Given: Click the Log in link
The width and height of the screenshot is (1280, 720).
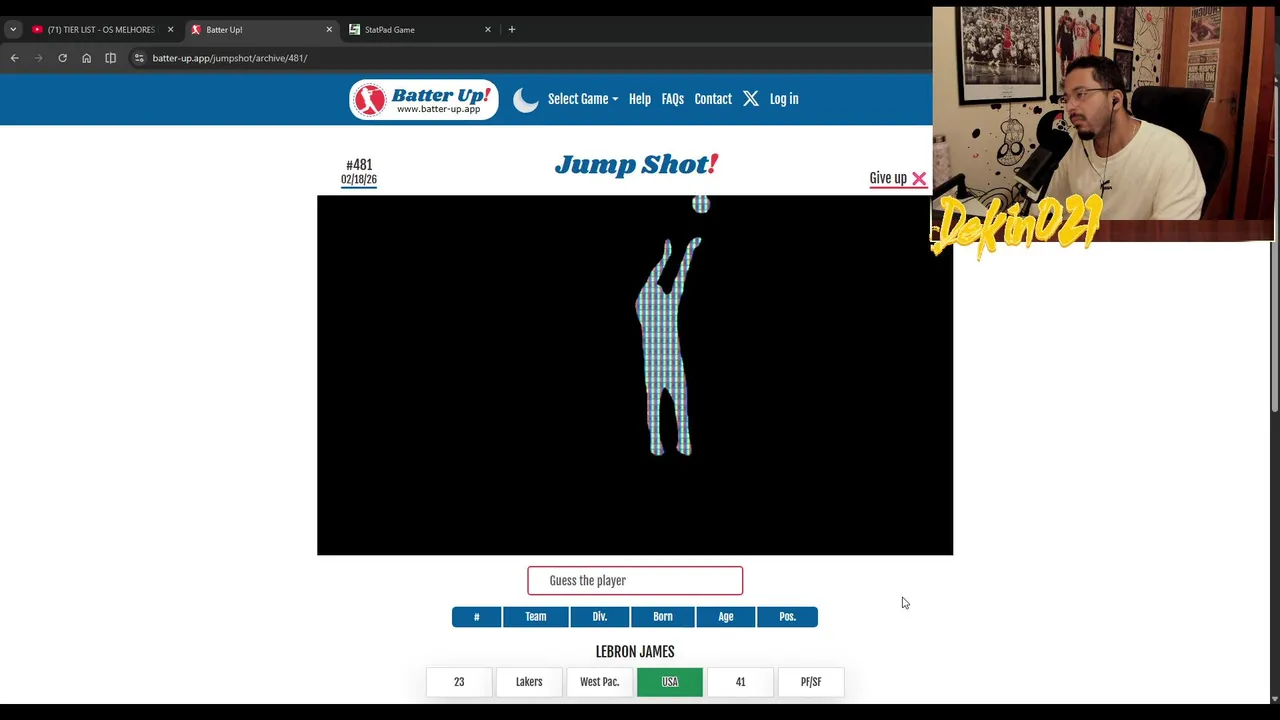Looking at the screenshot, I should click(784, 99).
